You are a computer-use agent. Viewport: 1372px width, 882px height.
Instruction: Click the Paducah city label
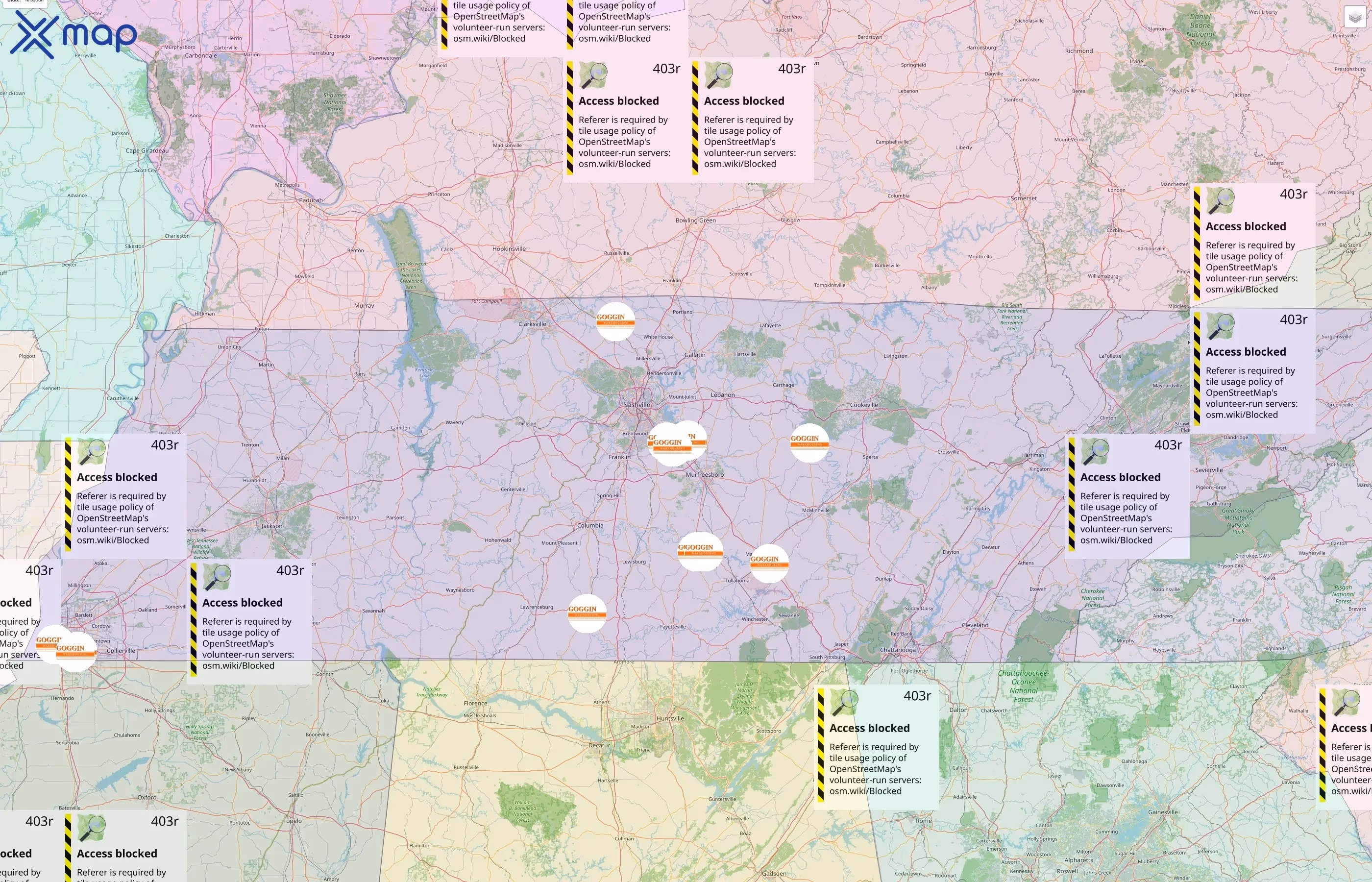311,200
